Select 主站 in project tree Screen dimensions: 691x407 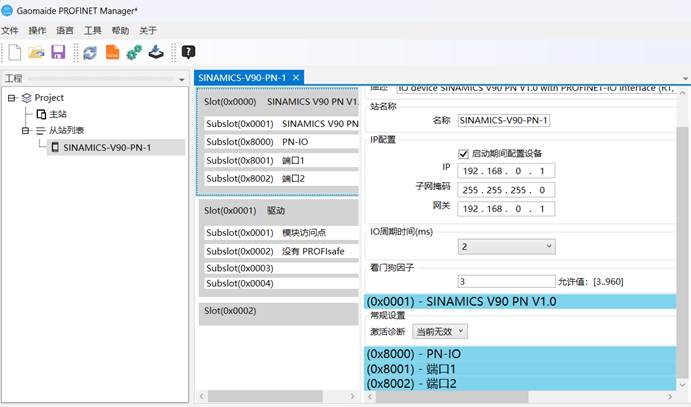(58, 114)
